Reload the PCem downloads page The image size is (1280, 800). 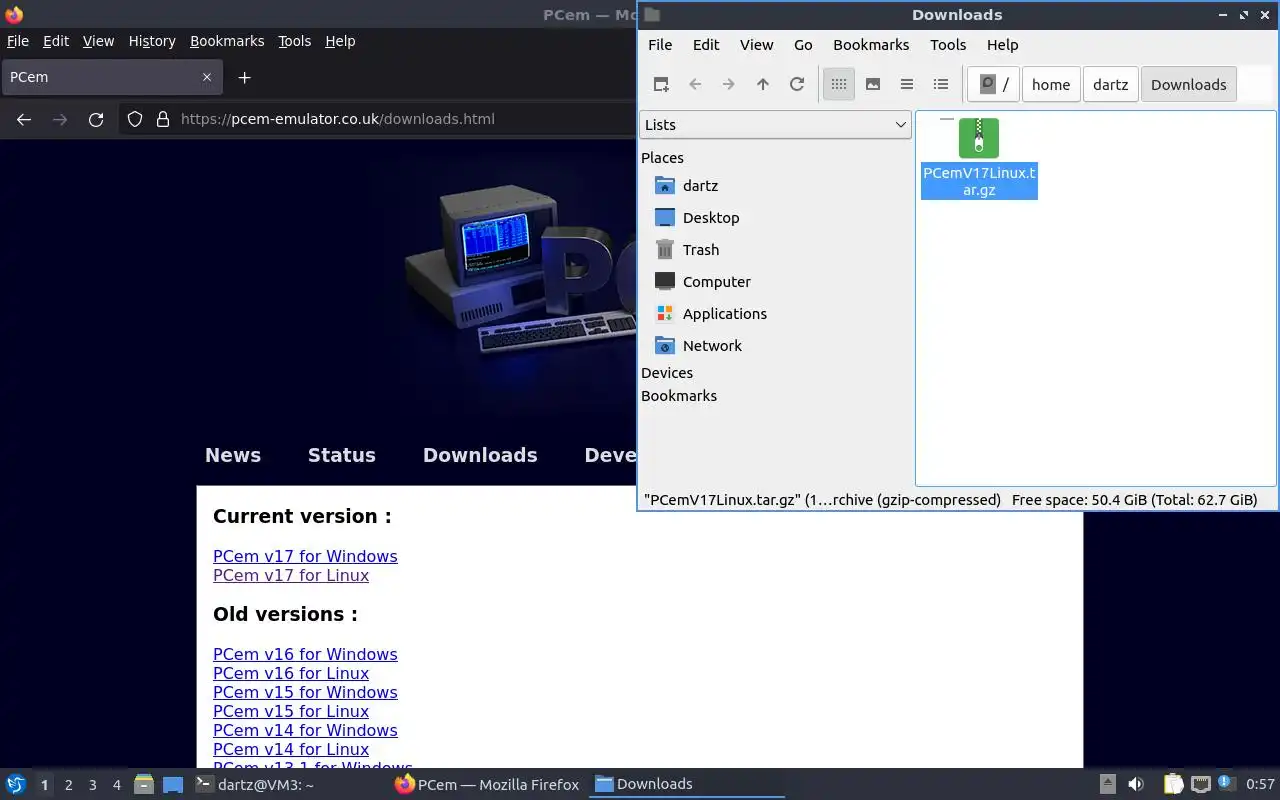pos(96,119)
